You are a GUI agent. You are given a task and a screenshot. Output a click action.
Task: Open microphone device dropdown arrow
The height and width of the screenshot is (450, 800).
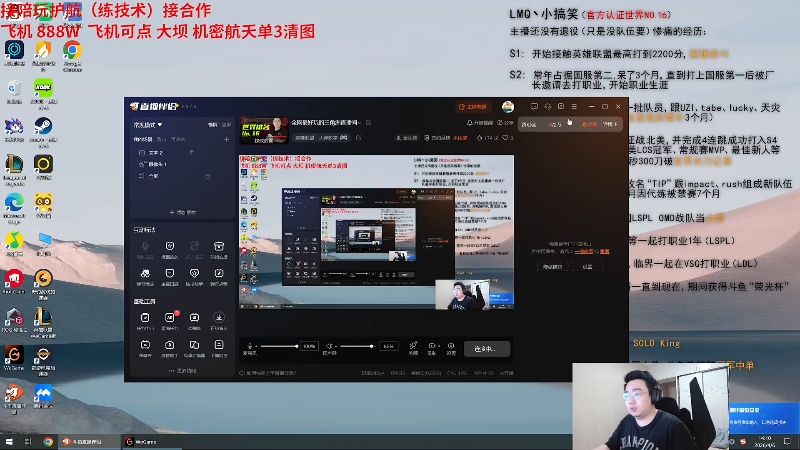pyautogui.click(x=256, y=347)
